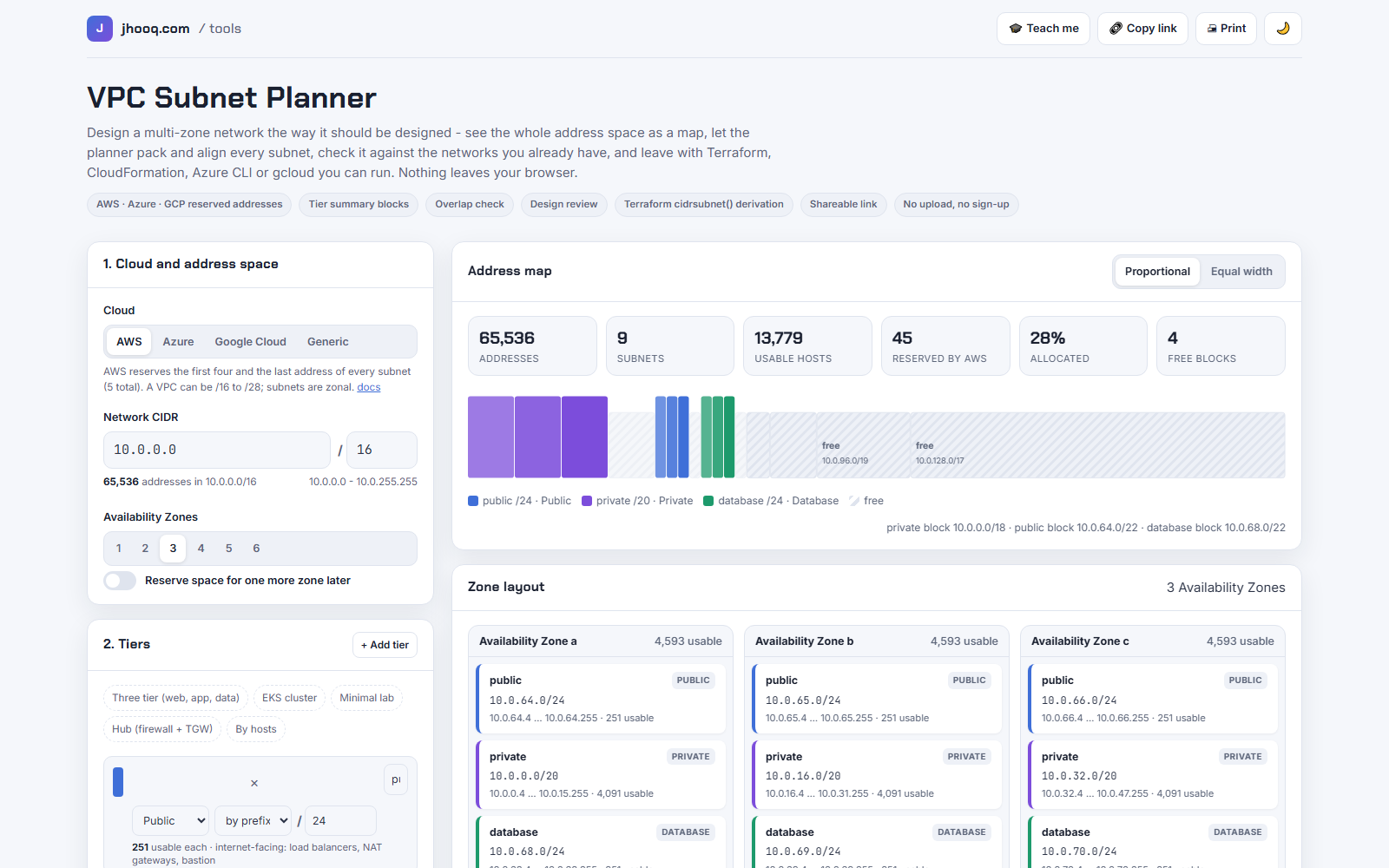Click the public tier blue color swatch
Image resolution: width=1389 pixels, height=868 pixels.
coord(118,782)
